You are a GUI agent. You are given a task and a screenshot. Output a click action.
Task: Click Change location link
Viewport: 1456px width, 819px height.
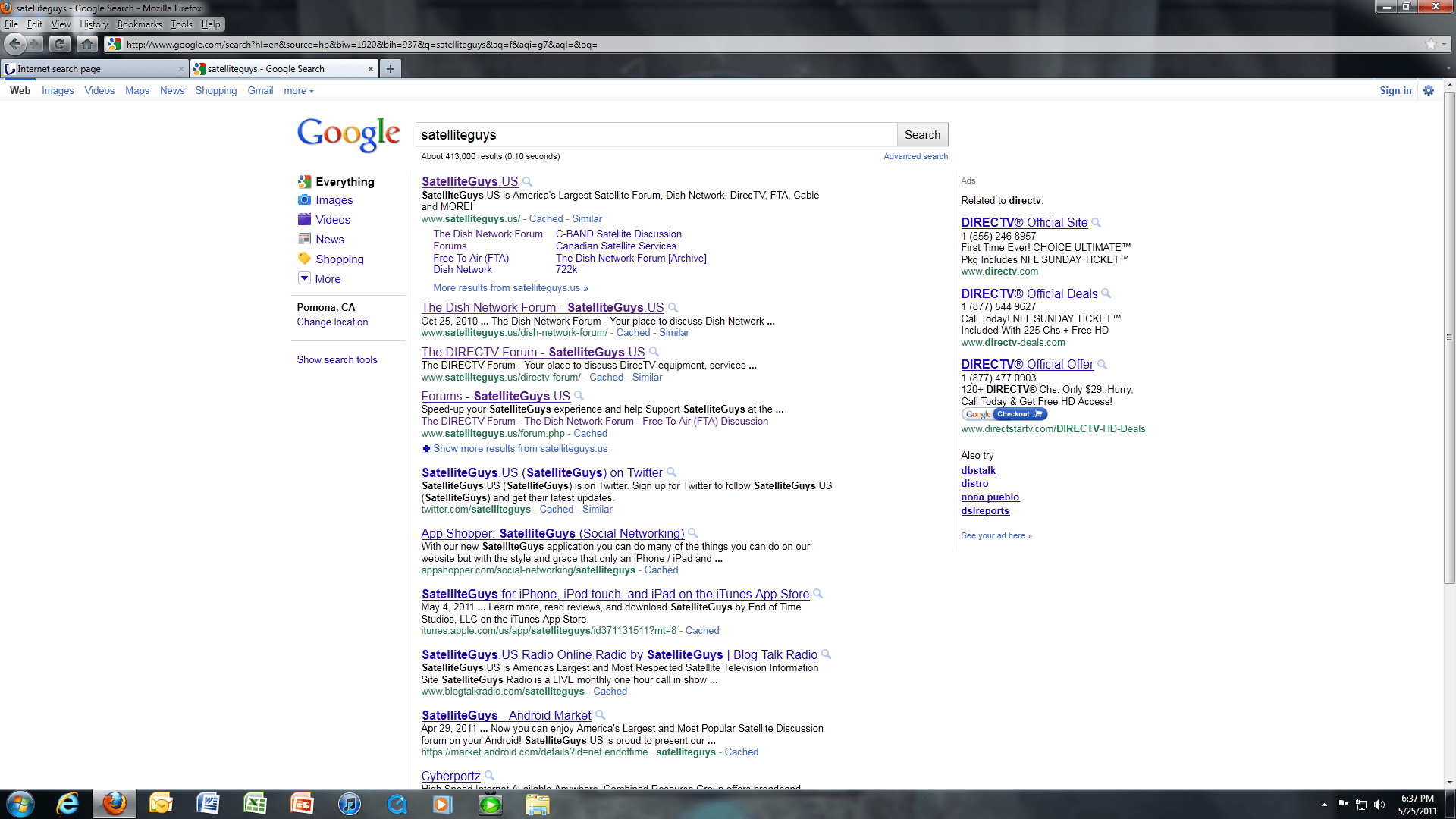pos(332,322)
